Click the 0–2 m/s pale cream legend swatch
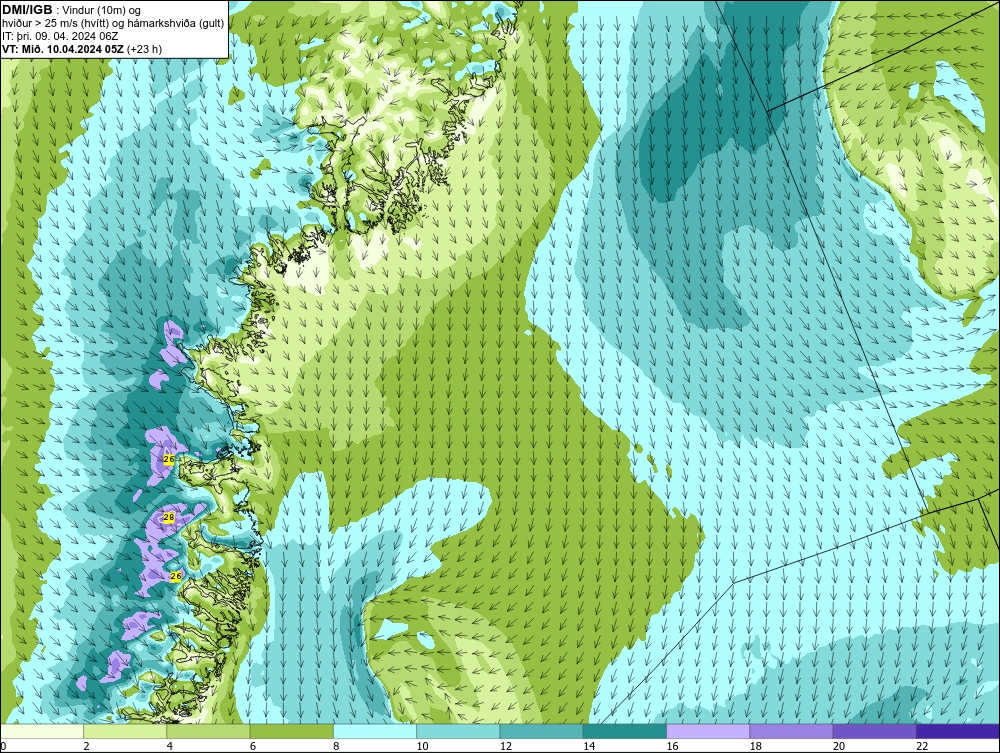 (41, 731)
